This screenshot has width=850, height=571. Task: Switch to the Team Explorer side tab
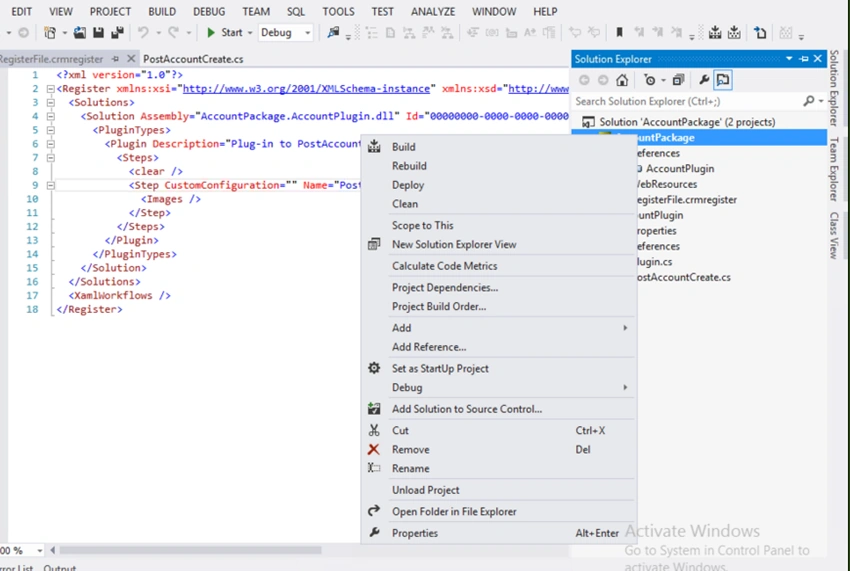tap(834, 169)
